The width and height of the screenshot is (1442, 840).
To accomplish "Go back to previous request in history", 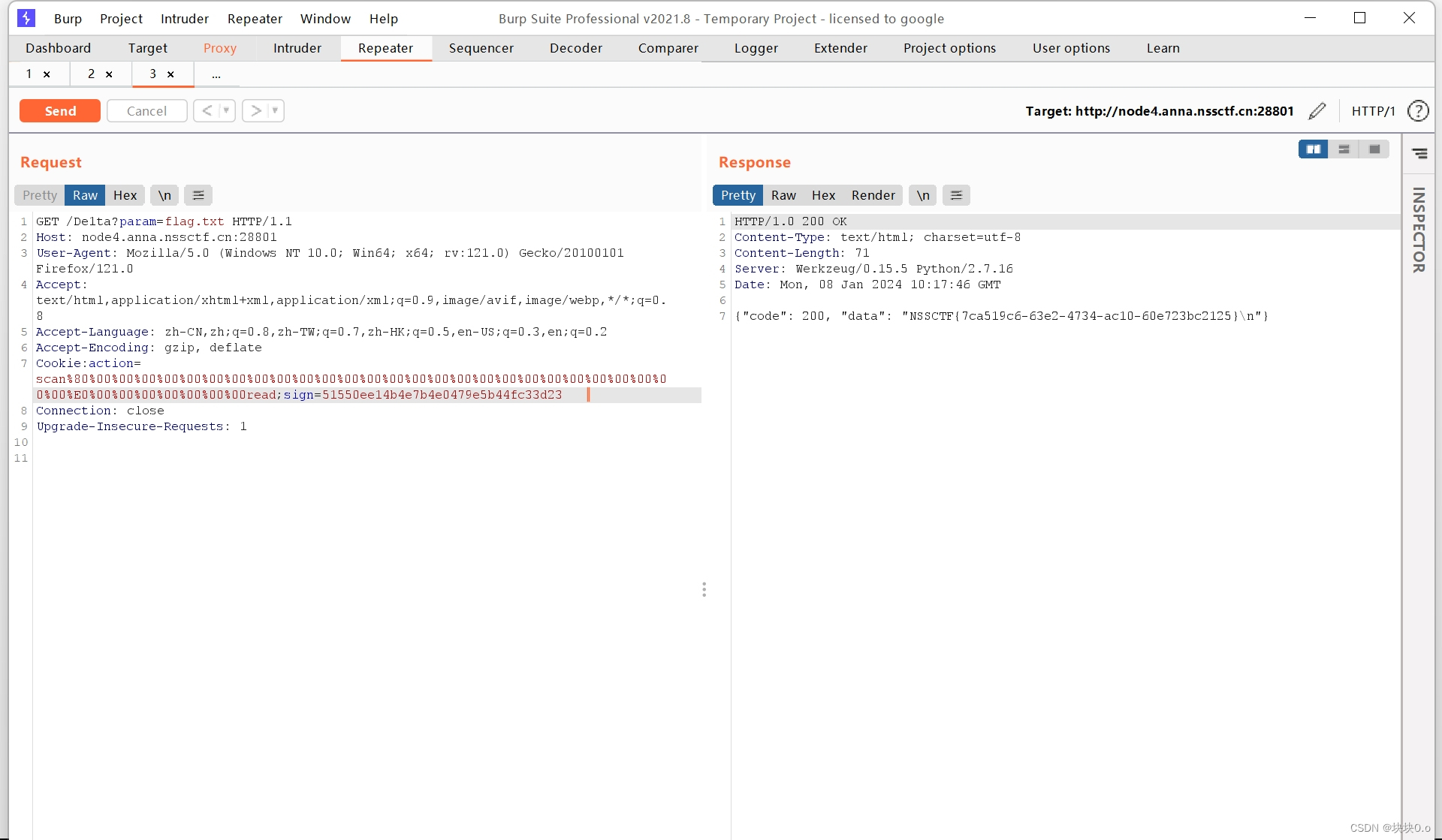I will point(207,111).
